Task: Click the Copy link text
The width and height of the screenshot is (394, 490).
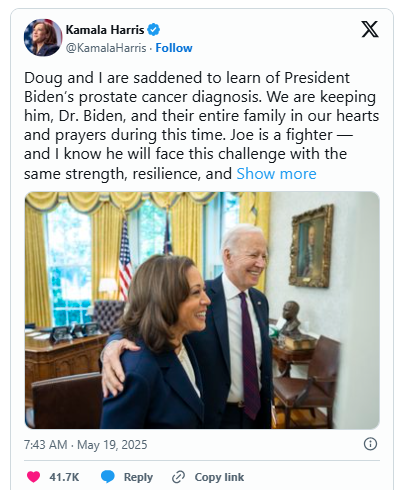Action: coord(219,477)
